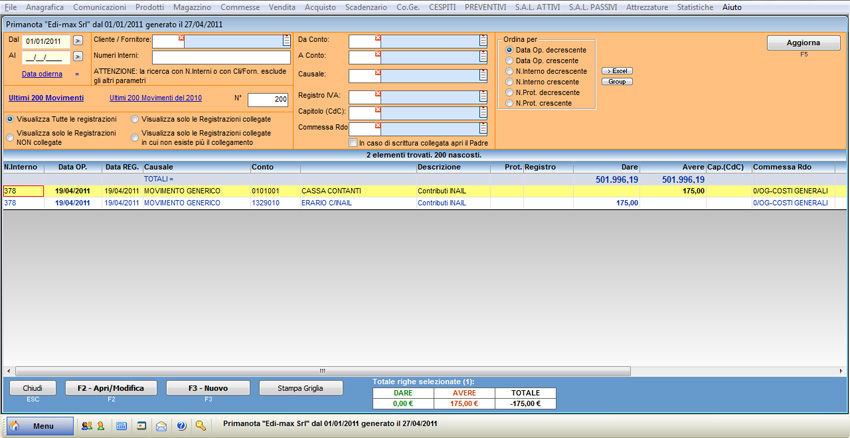Viewport: 850px width, 438px height.
Task: Open the Da Conto lookup list
Action: coord(483,41)
